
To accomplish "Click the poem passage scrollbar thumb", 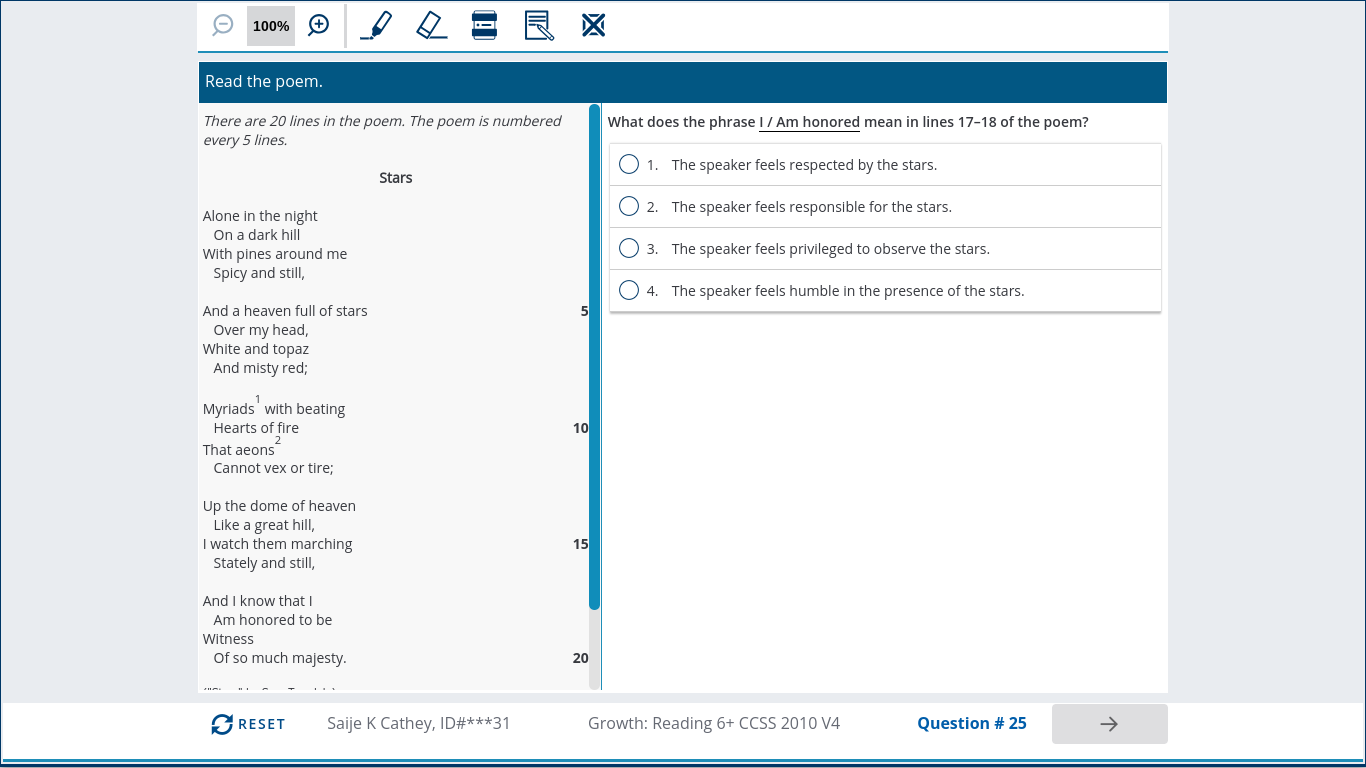I will pos(594,357).
